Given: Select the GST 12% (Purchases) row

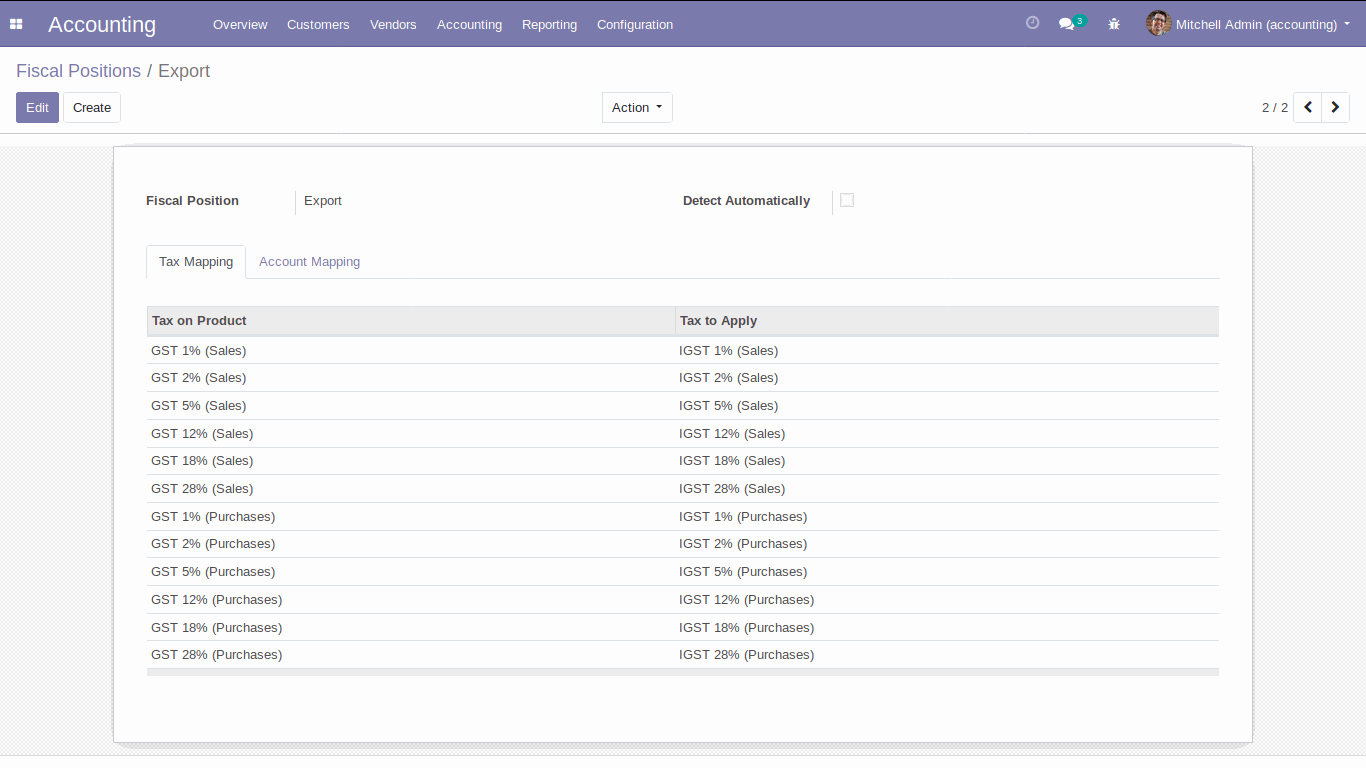Looking at the screenshot, I should pos(683,600).
